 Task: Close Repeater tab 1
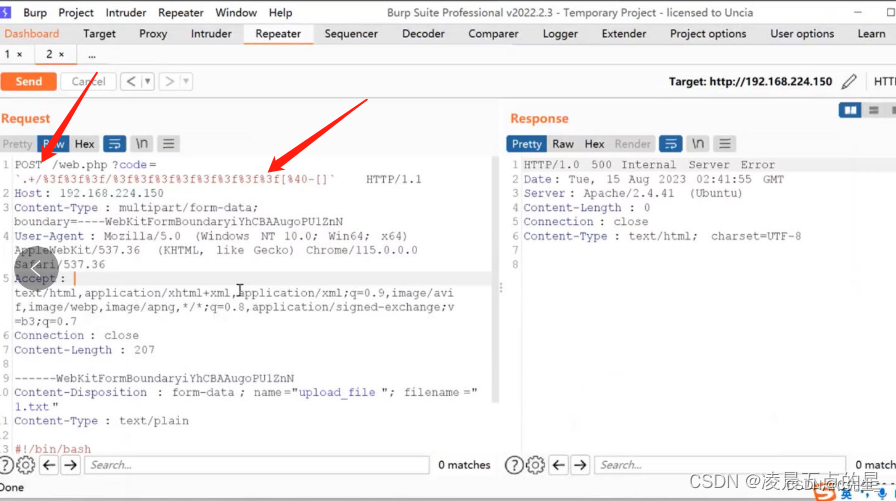pos(19,55)
